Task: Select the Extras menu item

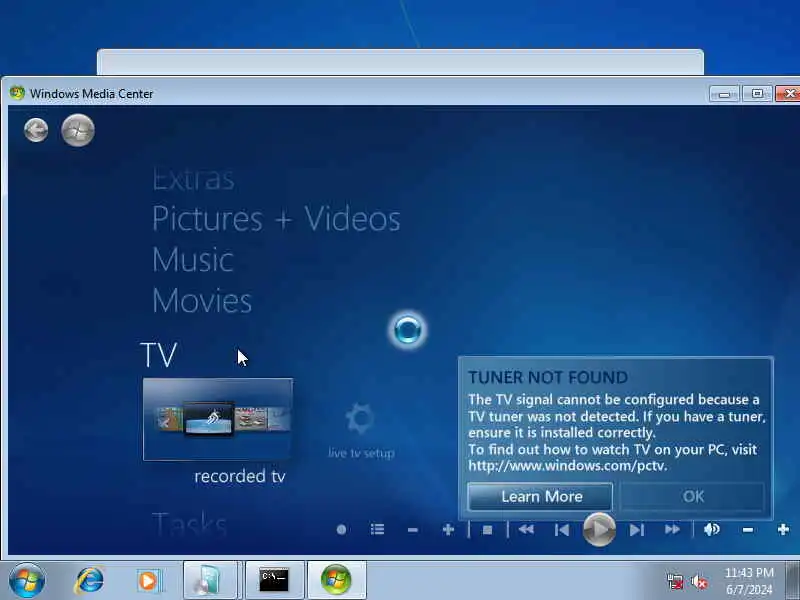Action: [193, 180]
